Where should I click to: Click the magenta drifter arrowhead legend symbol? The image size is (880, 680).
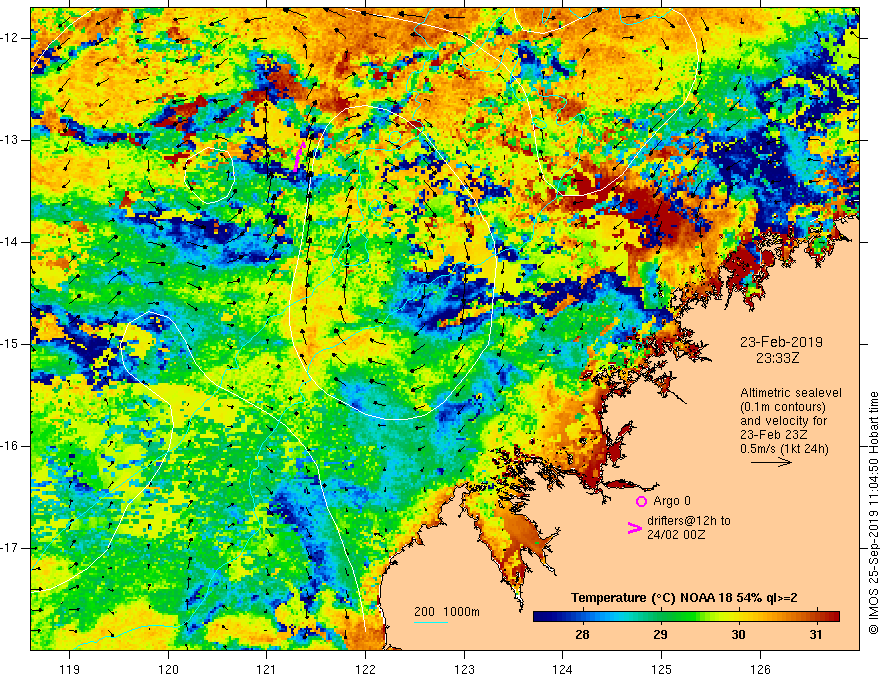coord(634,528)
